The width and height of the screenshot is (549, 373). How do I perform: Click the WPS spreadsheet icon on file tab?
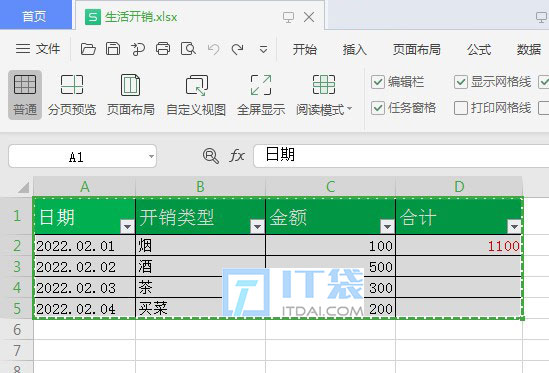[93, 17]
